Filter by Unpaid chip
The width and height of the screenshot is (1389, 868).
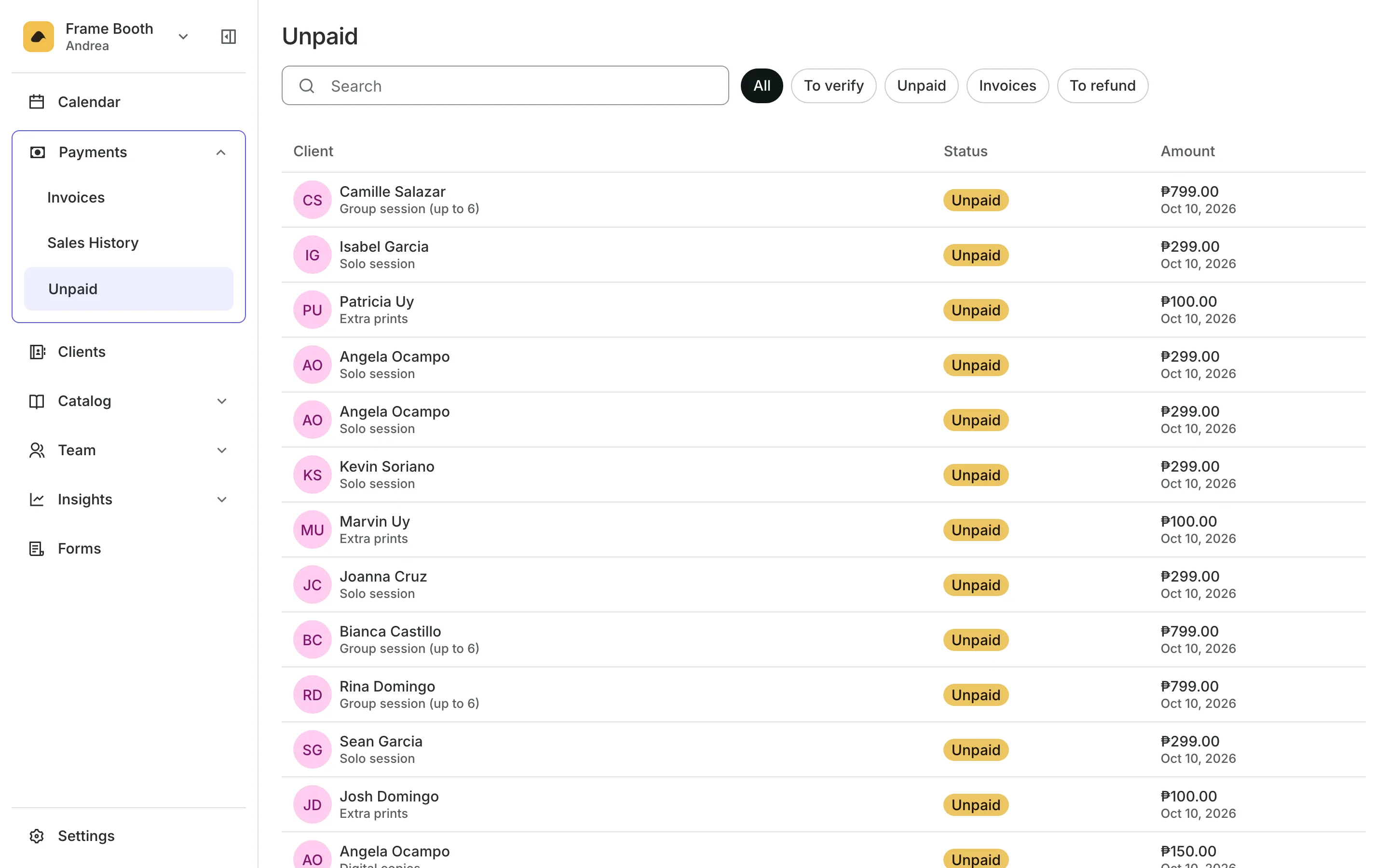[x=921, y=85]
